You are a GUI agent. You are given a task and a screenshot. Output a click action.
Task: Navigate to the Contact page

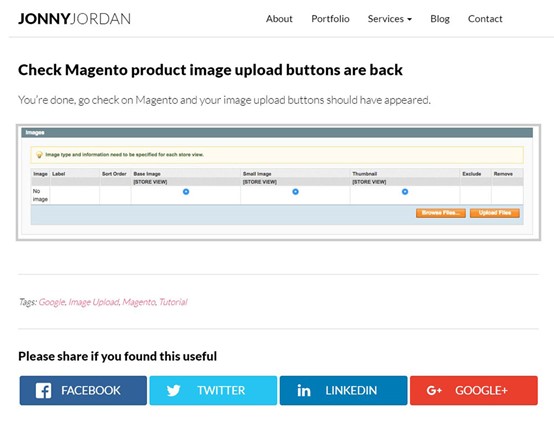[485, 19]
